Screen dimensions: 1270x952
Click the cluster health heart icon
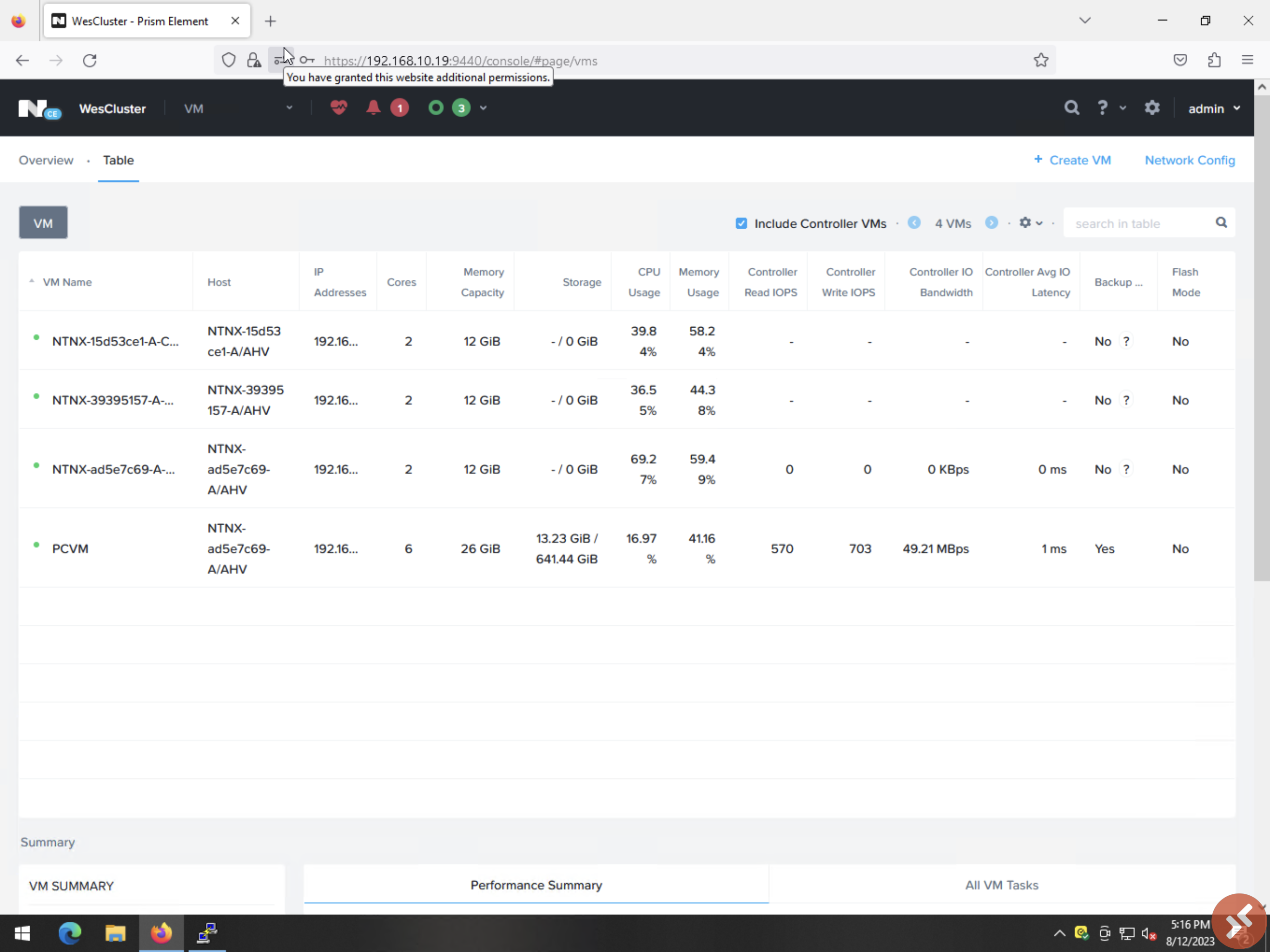(339, 108)
